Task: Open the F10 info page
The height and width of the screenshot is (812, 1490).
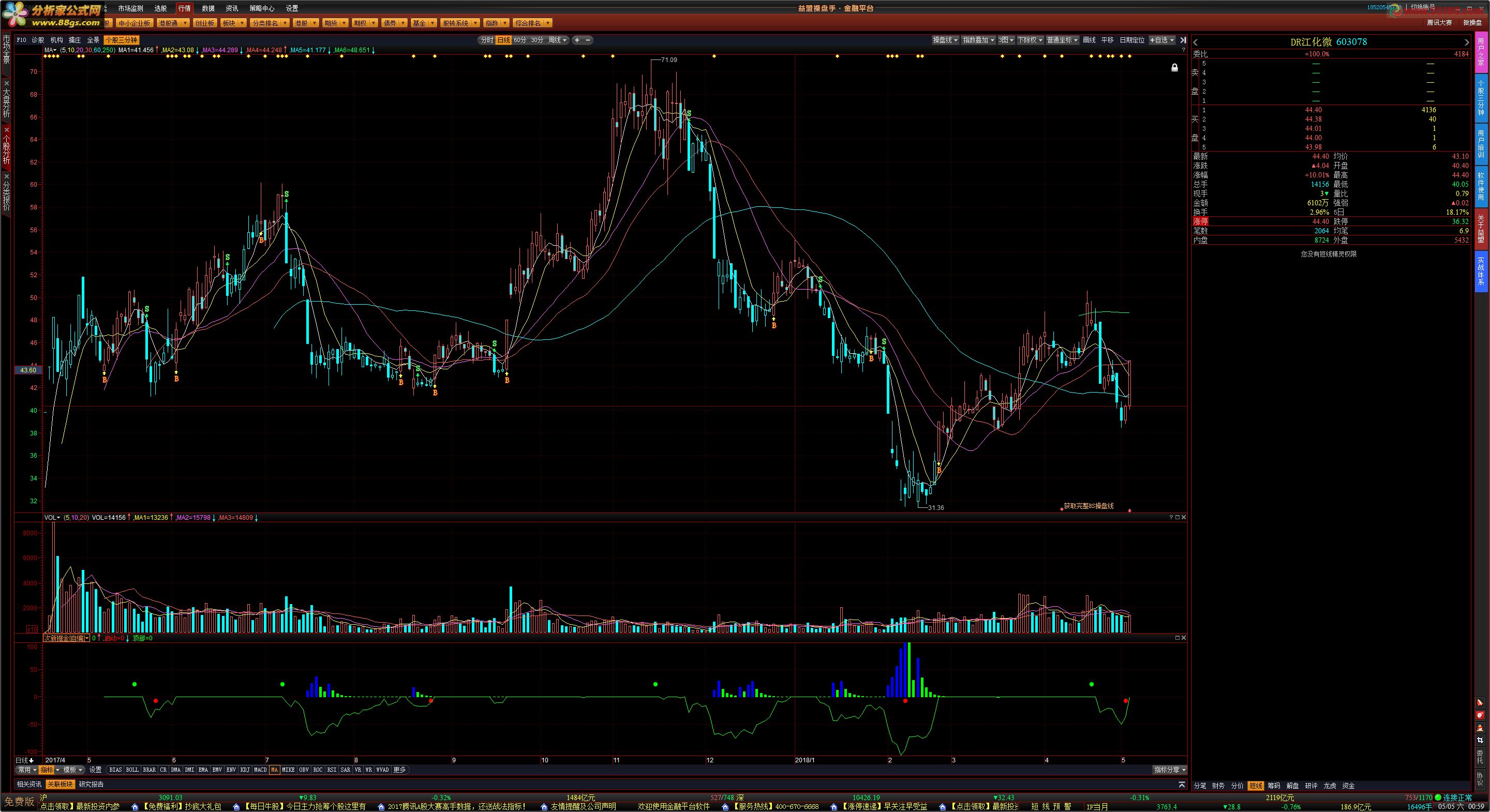Action: click(x=21, y=40)
